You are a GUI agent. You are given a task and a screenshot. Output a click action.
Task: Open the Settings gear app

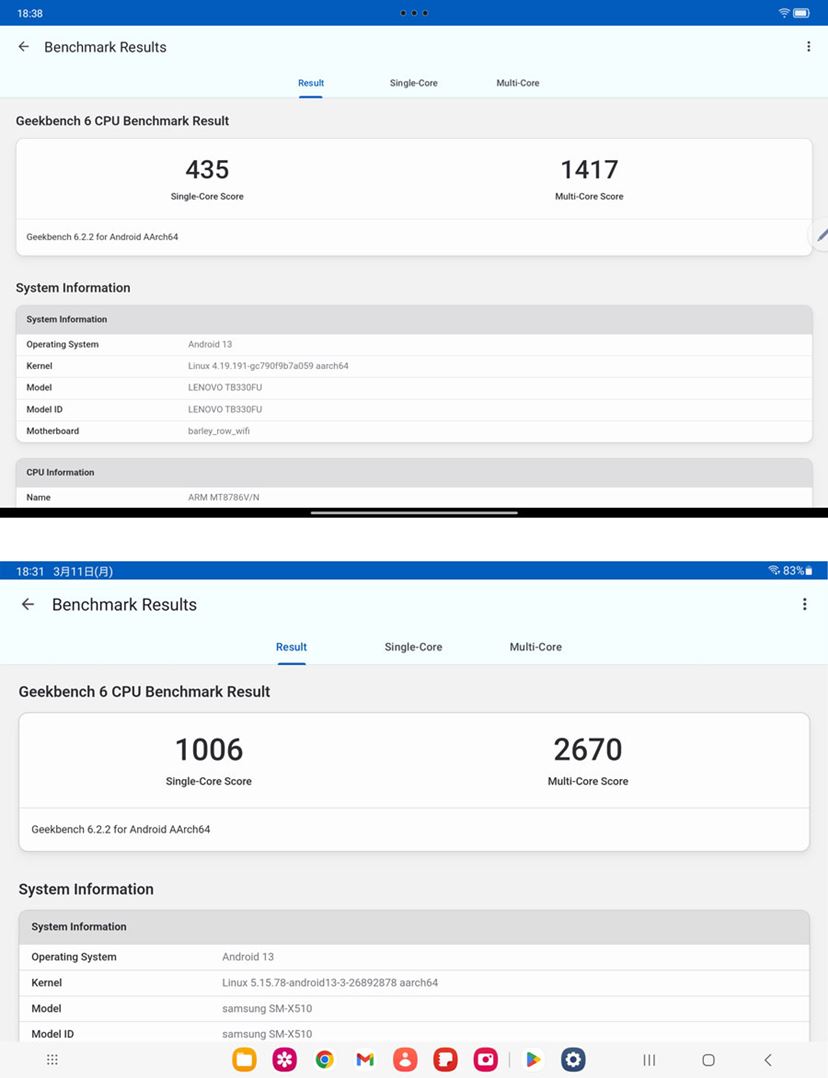click(x=573, y=1059)
